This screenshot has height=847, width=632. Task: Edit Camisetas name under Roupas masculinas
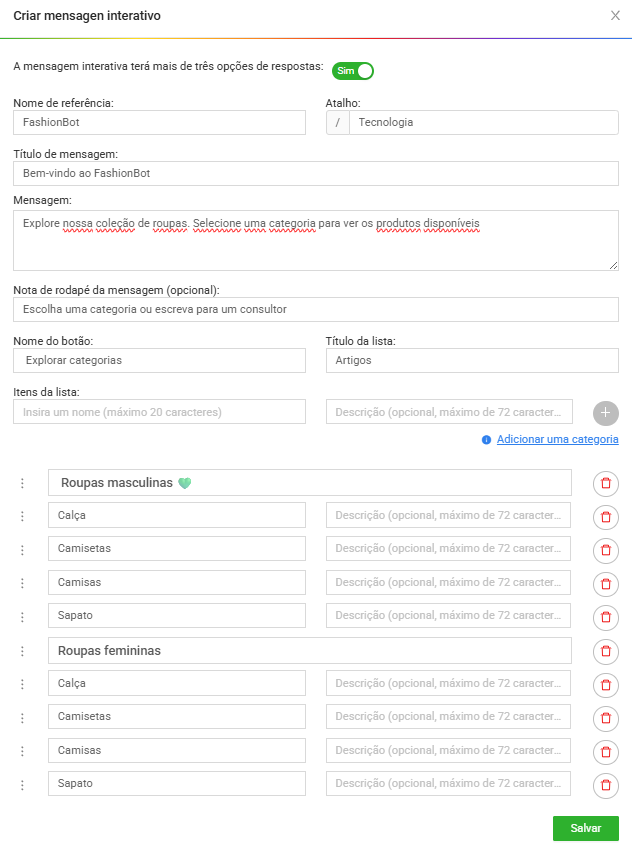click(177, 549)
